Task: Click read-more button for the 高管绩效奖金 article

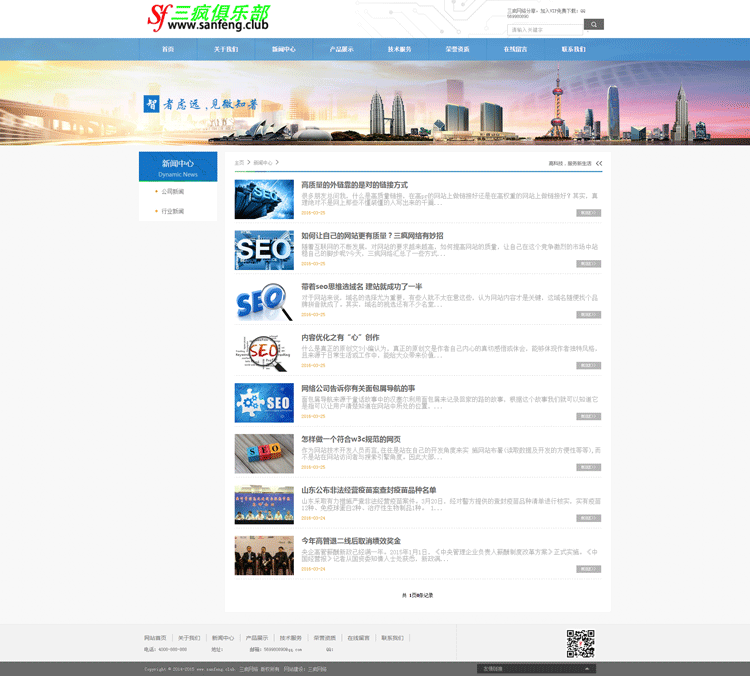Action: [x=588, y=569]
